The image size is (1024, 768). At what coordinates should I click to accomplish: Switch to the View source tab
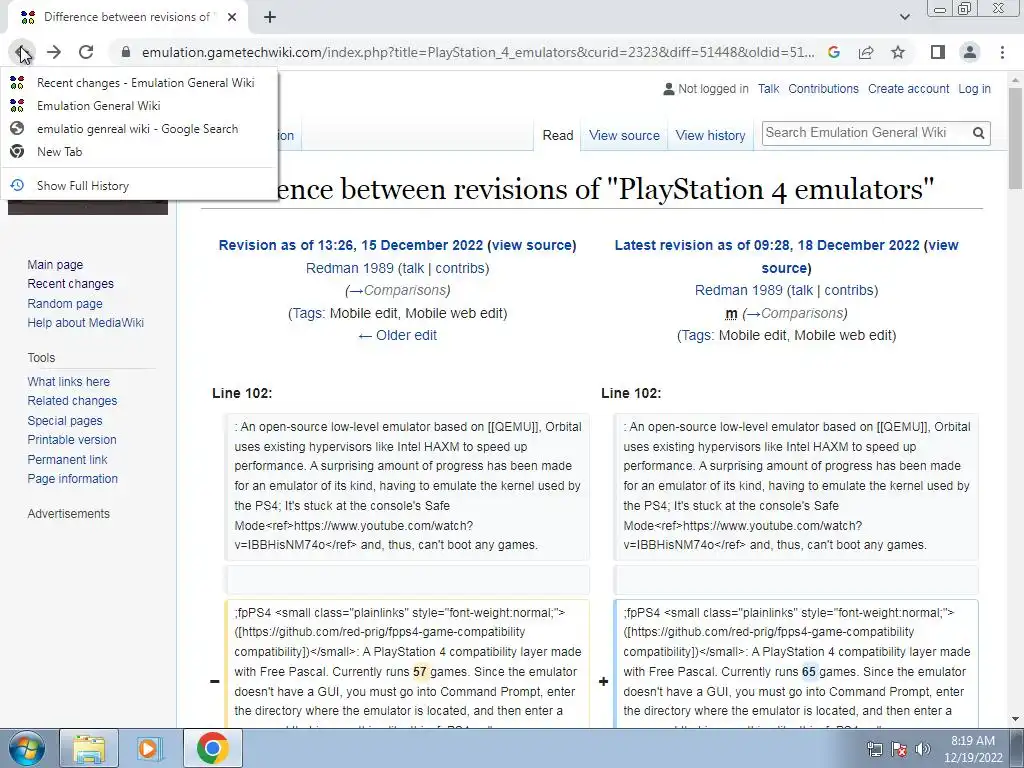[624, 135]
